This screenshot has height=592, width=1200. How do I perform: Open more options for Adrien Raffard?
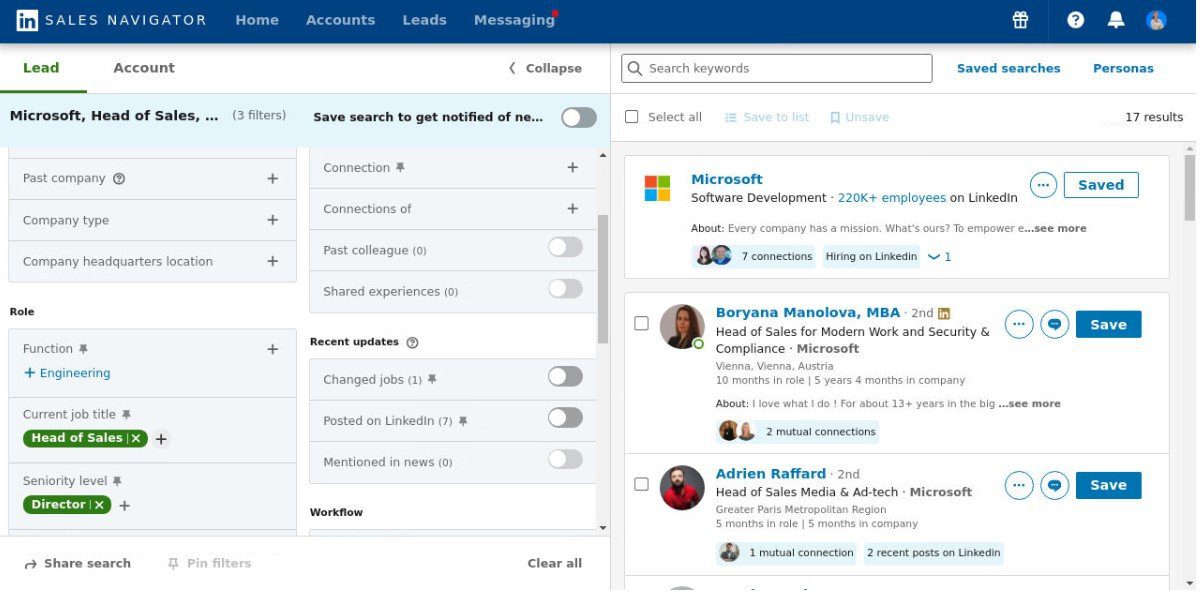pos(1019,485)
